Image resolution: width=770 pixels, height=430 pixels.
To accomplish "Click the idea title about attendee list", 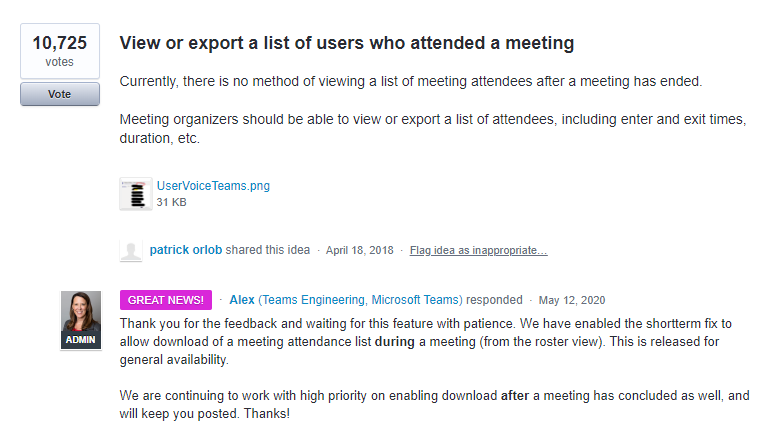I will pos(347,43).
